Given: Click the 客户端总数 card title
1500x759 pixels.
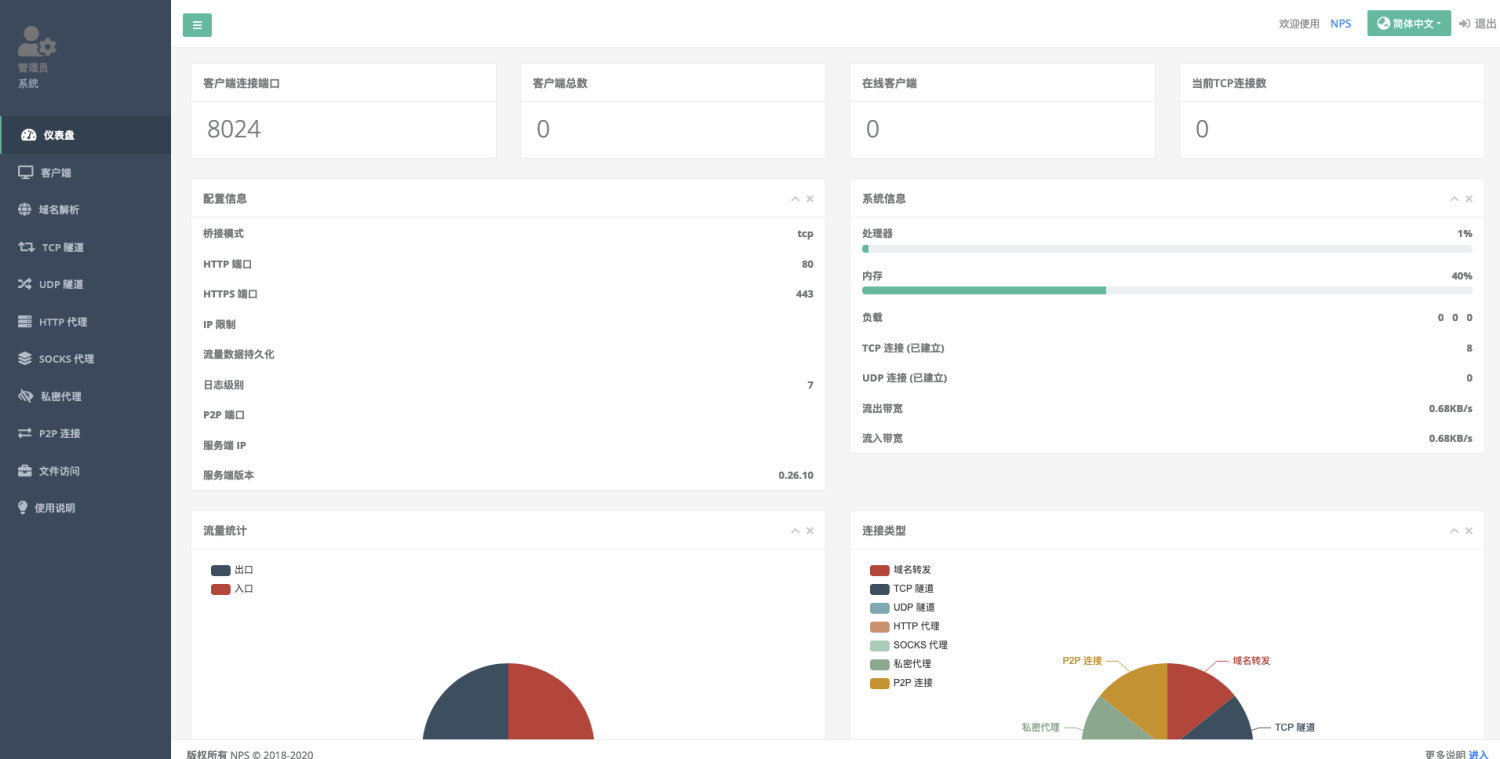Looking at the screenshot, I should [560, 83].
